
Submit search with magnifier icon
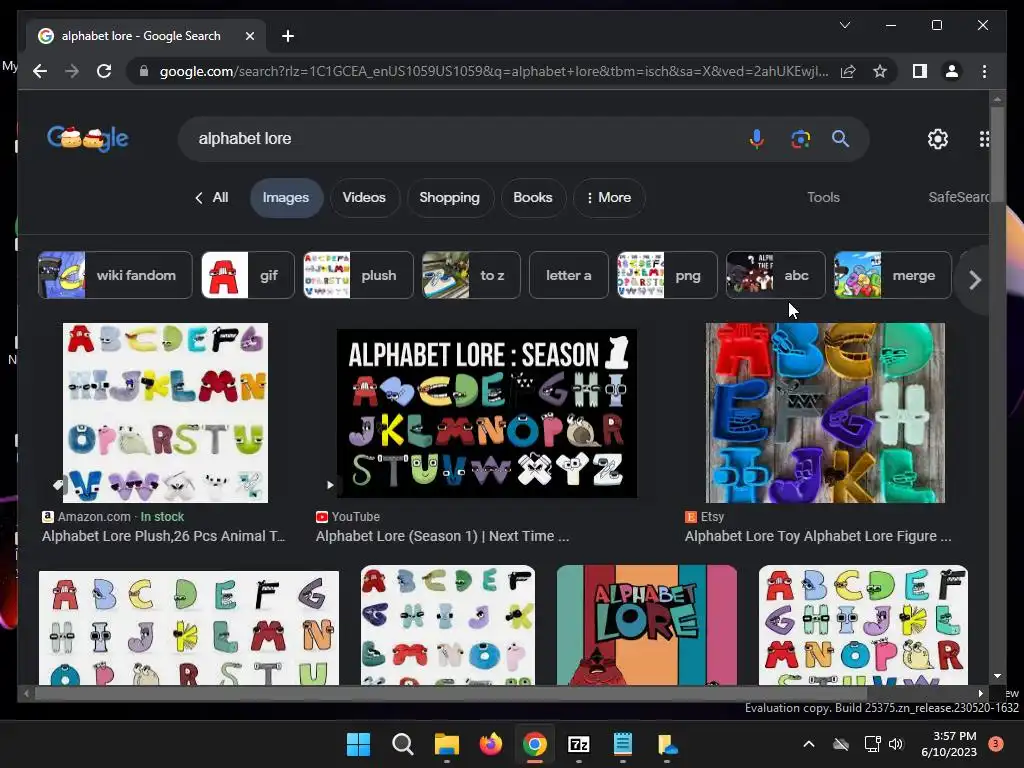pos(840,138)
